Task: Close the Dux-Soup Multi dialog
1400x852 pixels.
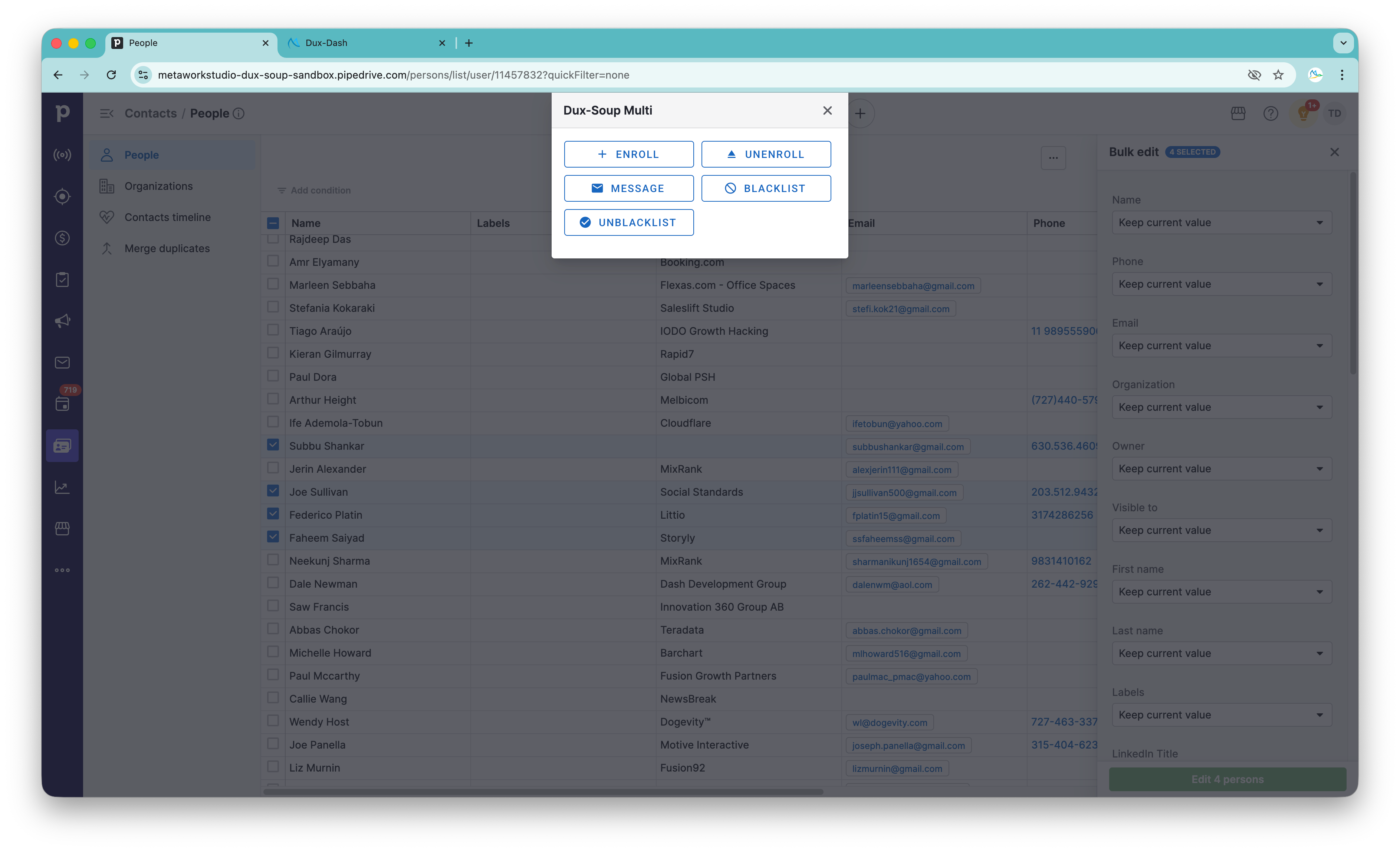Action: (827, 111)
